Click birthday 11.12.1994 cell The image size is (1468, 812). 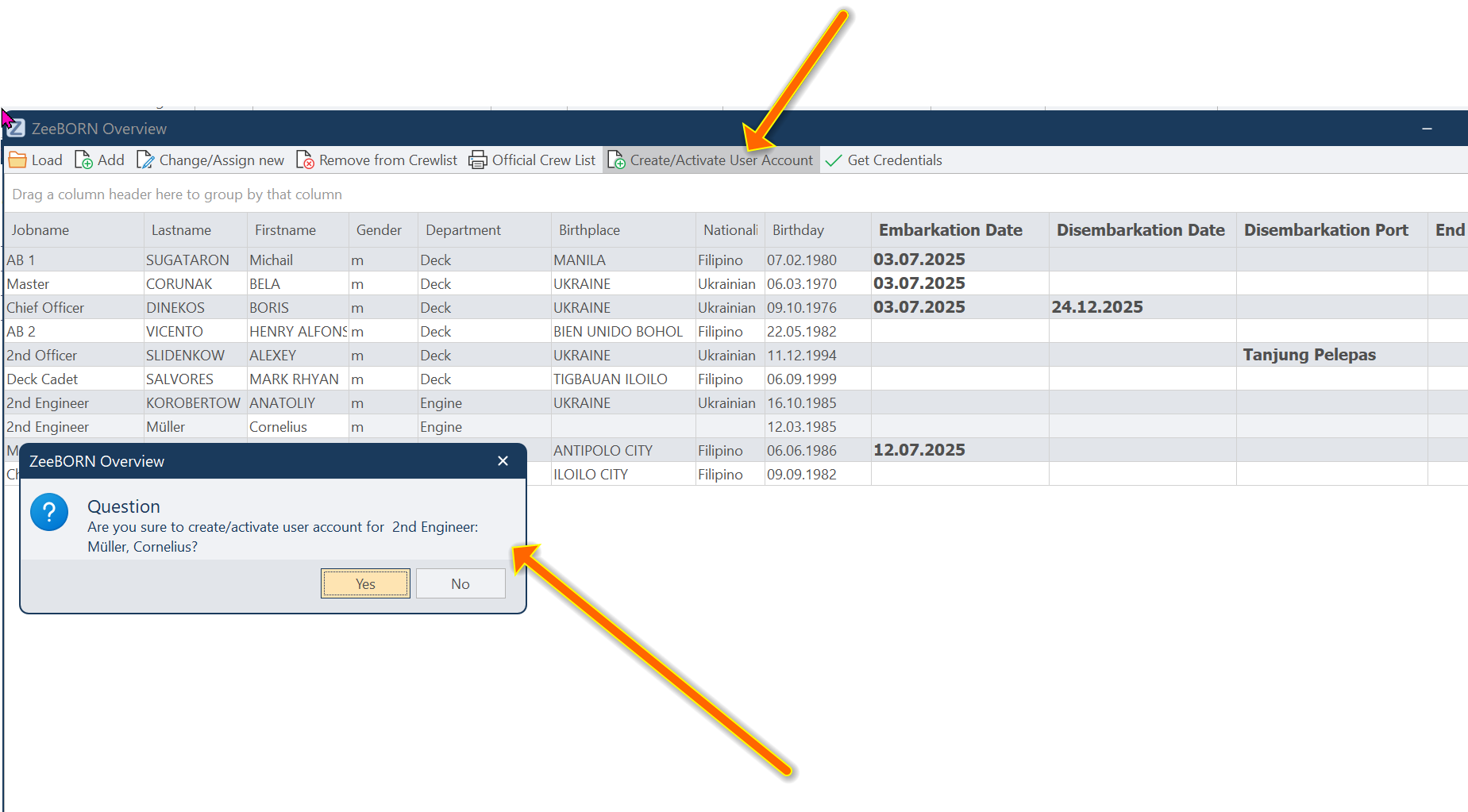(x=818, y=355)
